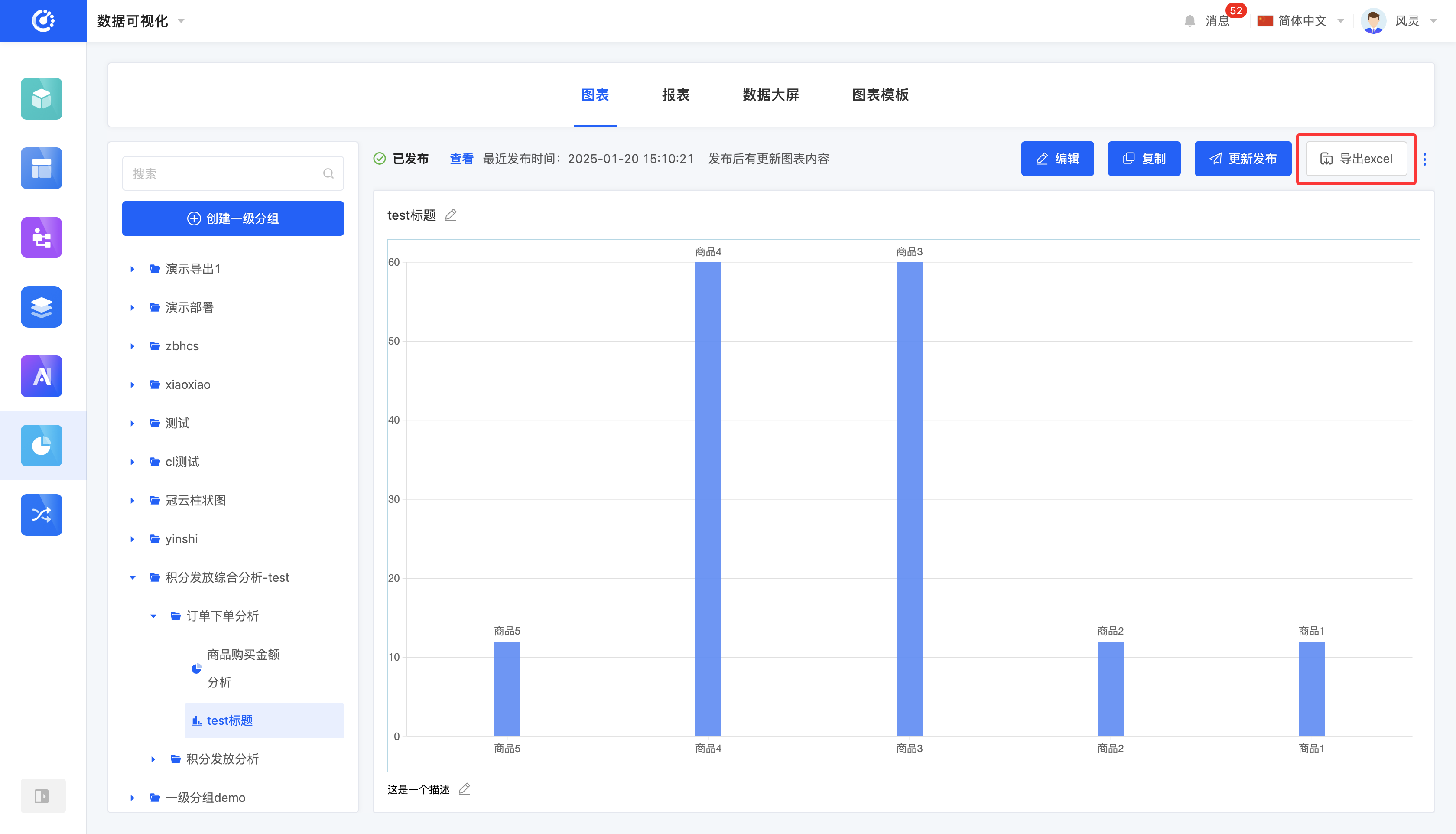
Task: Click the 商品4 bar in chart
Action: click(x=708, y=498)
